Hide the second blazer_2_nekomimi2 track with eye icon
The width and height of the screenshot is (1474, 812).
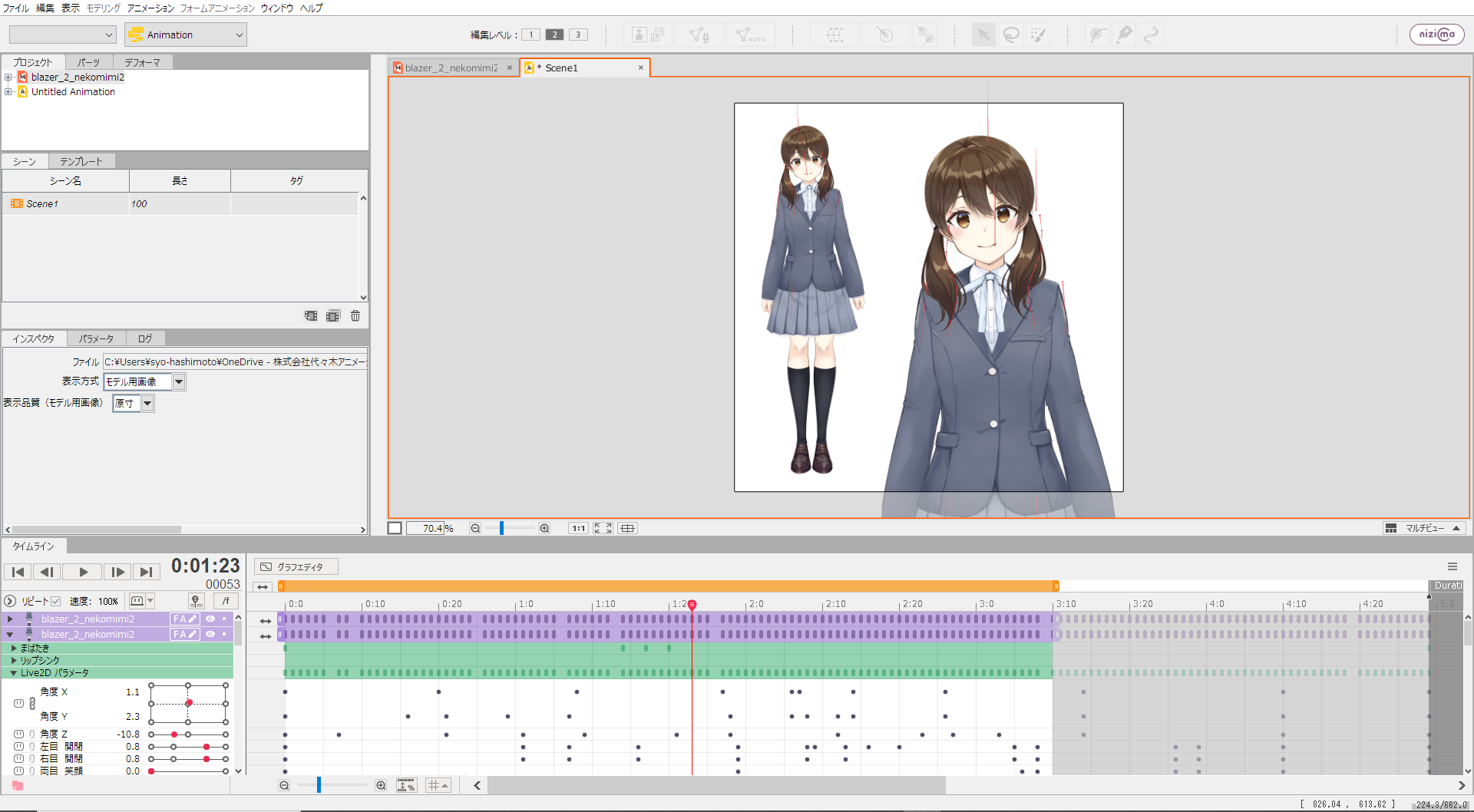(x=210, y=635)
